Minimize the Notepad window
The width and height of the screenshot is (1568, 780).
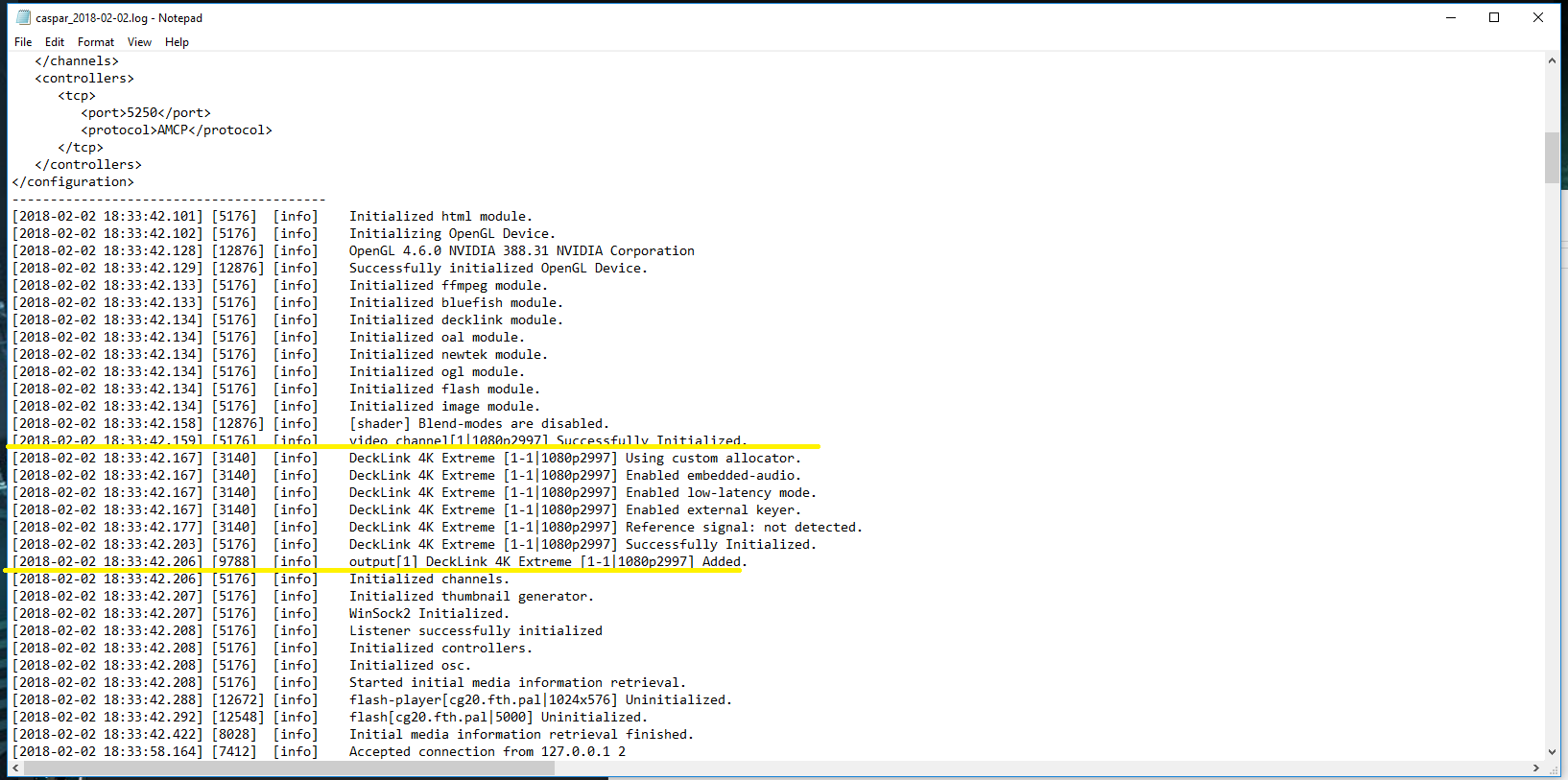1451,17
